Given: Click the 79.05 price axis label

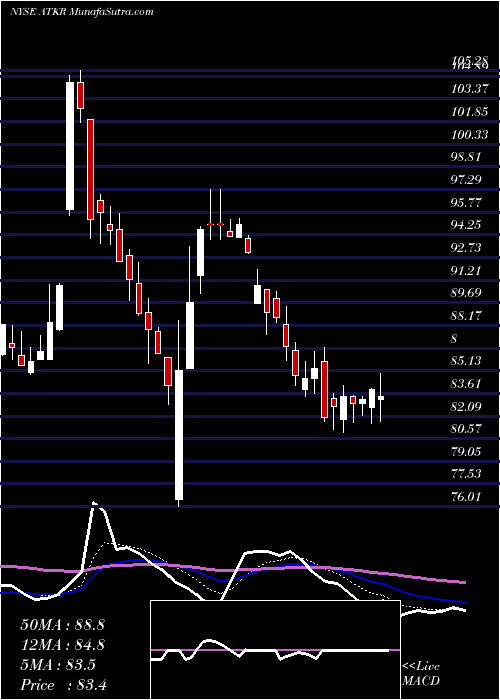Looking at the screenshot, I should [467, 451].
